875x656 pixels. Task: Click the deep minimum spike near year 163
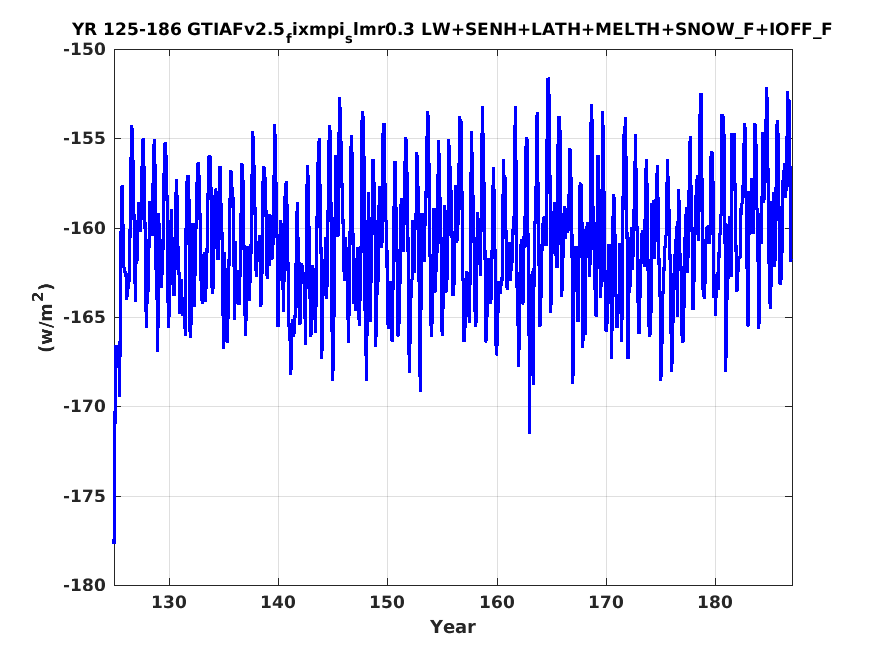(x=530, y=432)
